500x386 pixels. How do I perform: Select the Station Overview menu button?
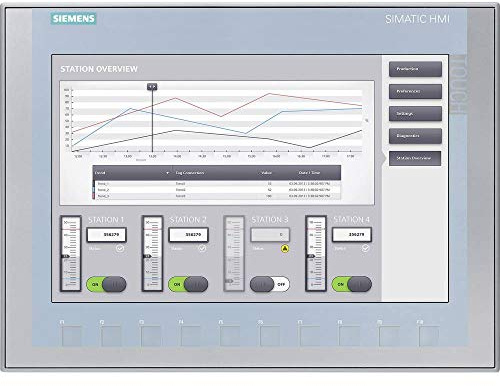(415, 158)
